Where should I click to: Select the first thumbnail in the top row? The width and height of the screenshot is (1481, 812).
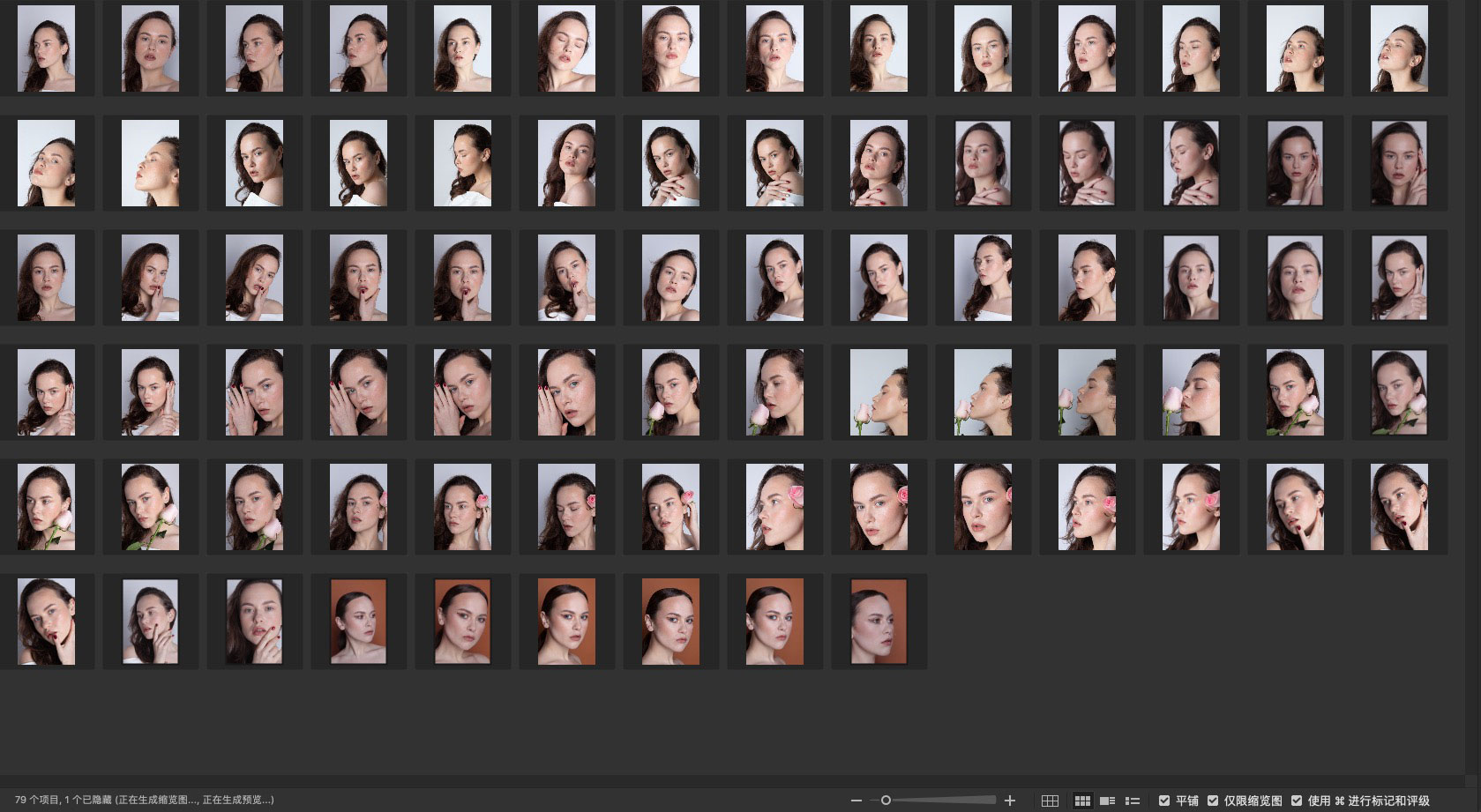click(46, 48)
